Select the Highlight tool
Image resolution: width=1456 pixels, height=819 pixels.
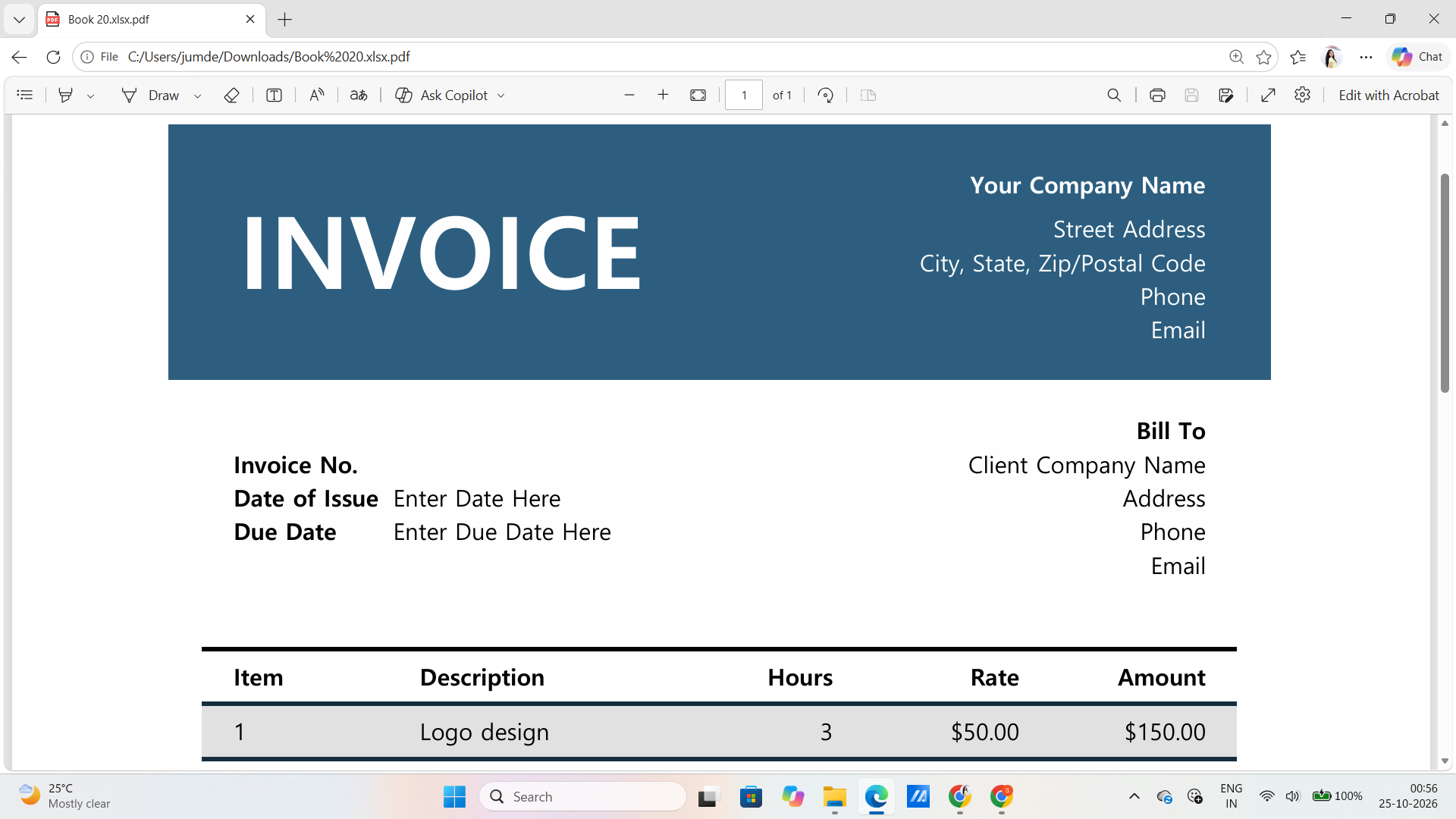pos(66,96)
